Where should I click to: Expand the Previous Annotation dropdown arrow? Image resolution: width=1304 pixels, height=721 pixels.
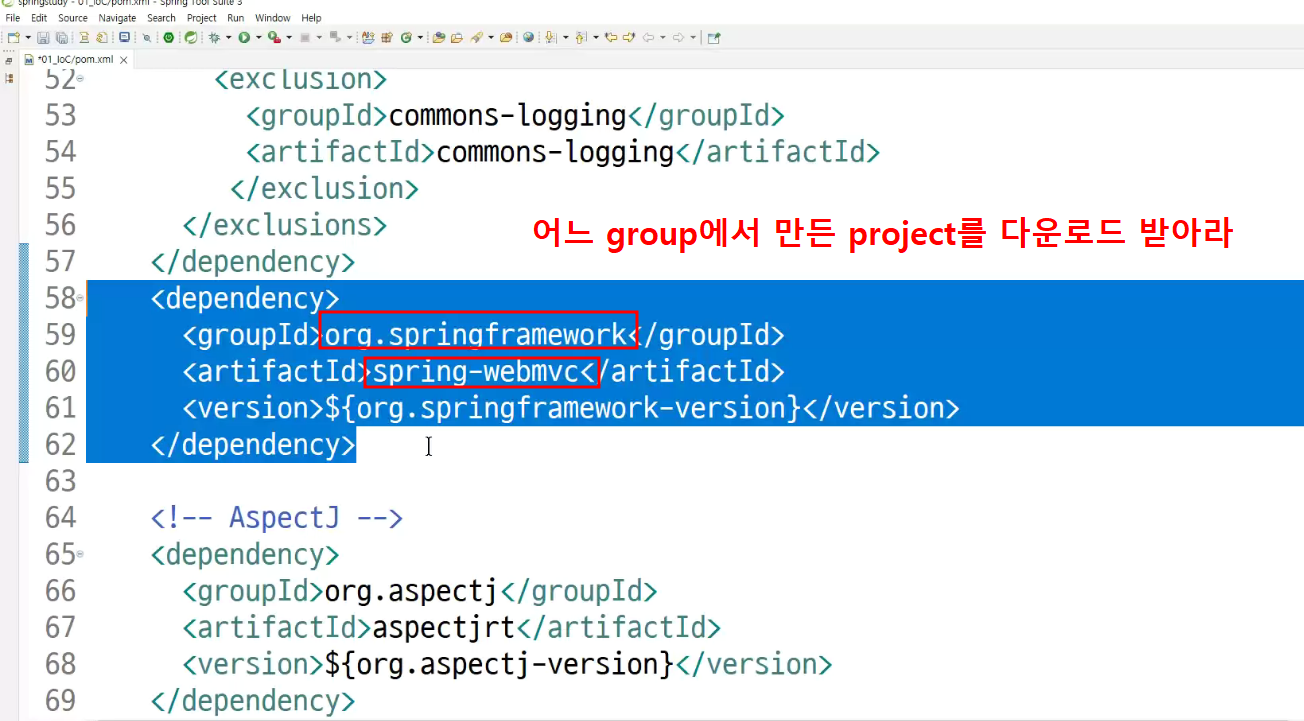click(x=595, y=38)
